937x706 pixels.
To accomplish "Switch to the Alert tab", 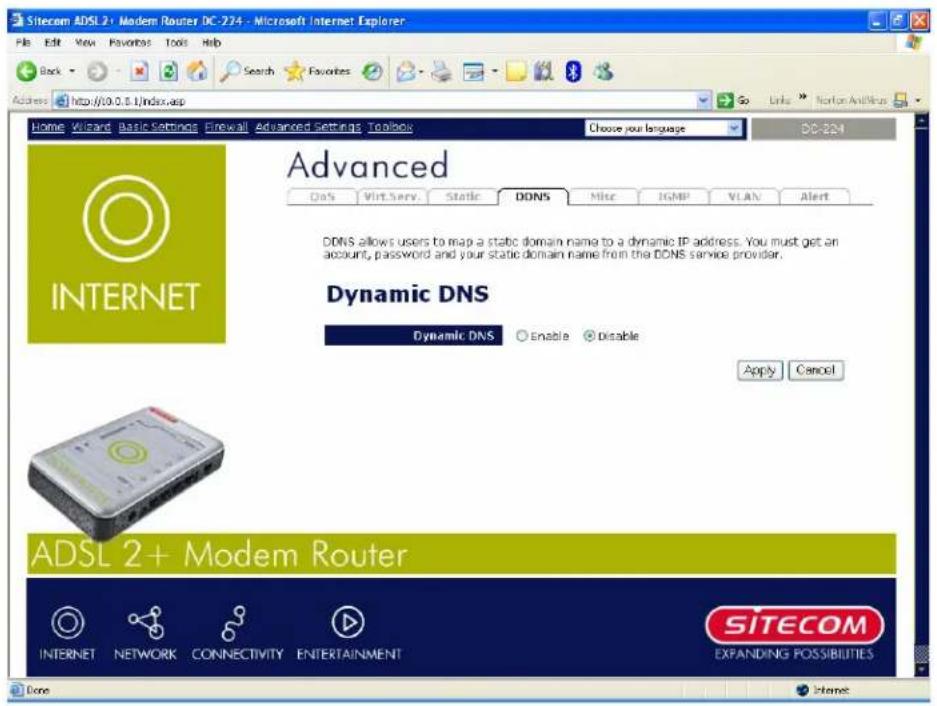I will click(x=814, y=197).
